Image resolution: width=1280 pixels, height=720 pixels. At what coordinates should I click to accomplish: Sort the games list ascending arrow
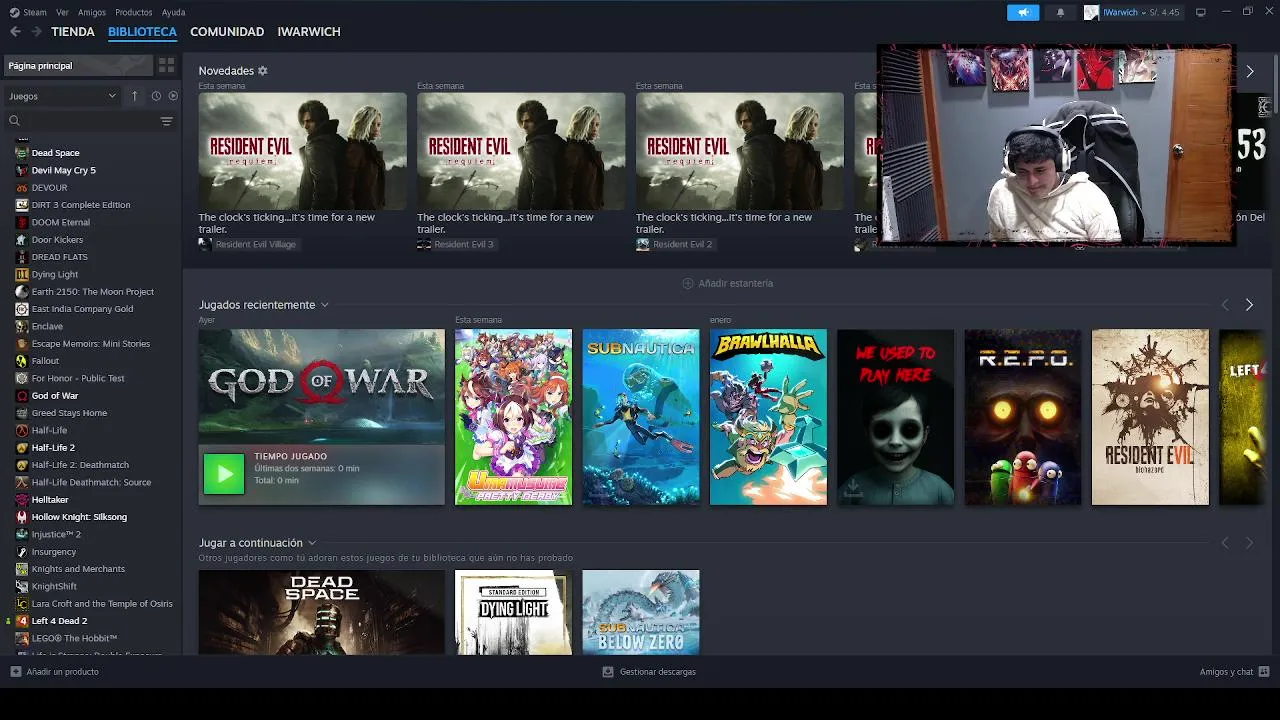[134, 96]
